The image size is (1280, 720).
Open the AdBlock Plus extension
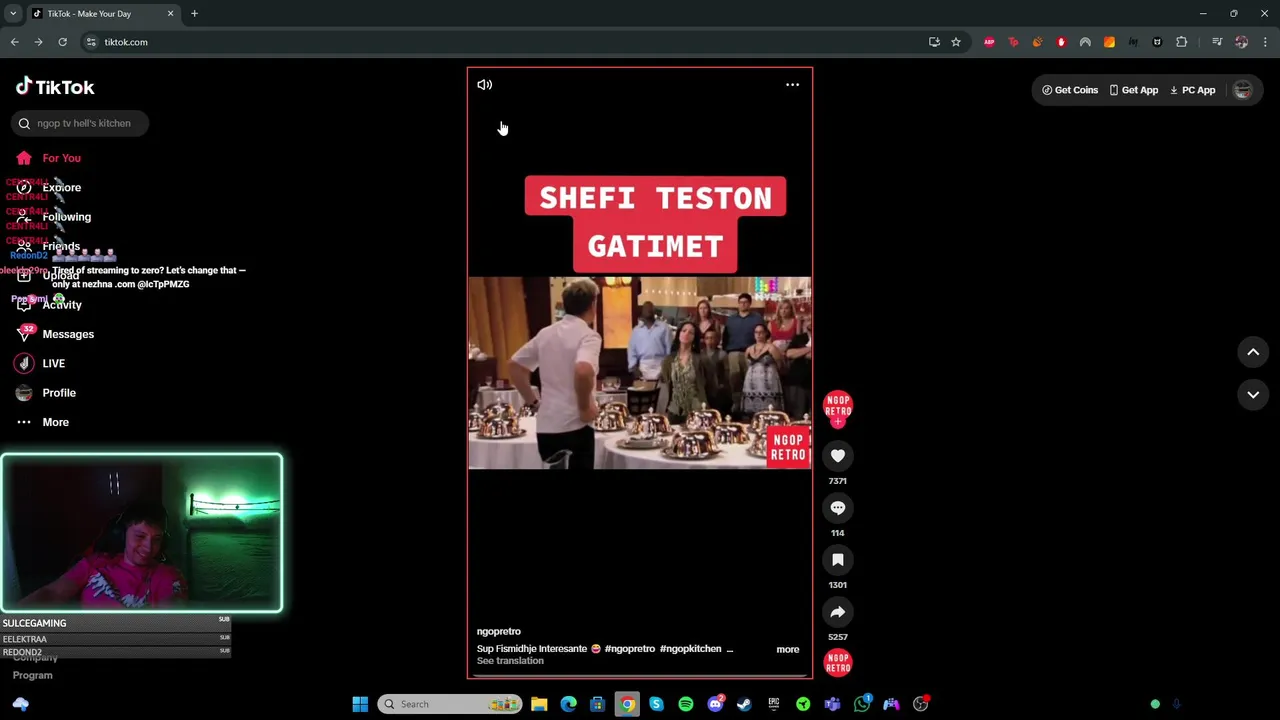pos(989,42)
